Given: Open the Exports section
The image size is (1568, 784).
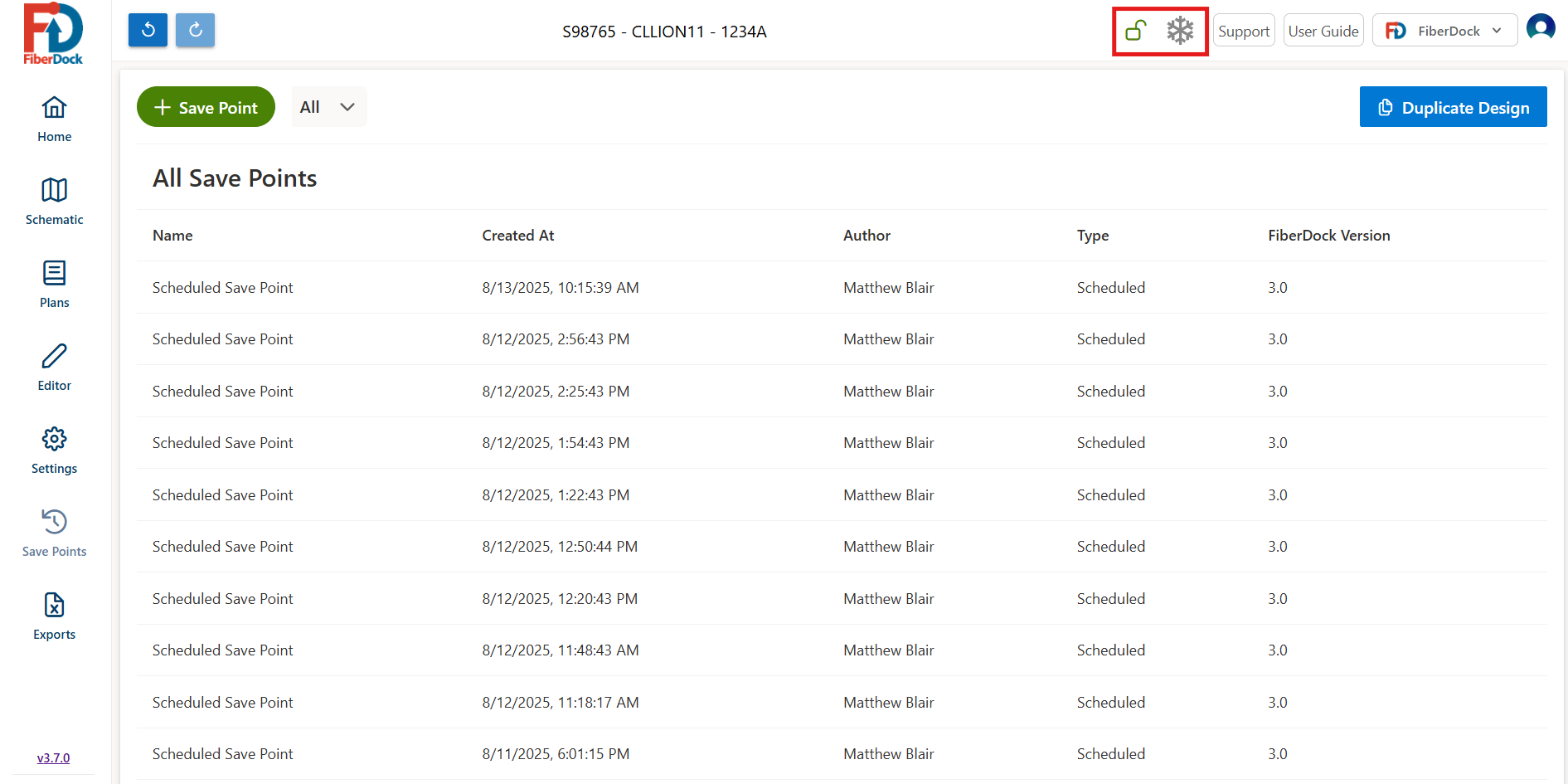Looking at the screenshot, I should tap(54, 616).
